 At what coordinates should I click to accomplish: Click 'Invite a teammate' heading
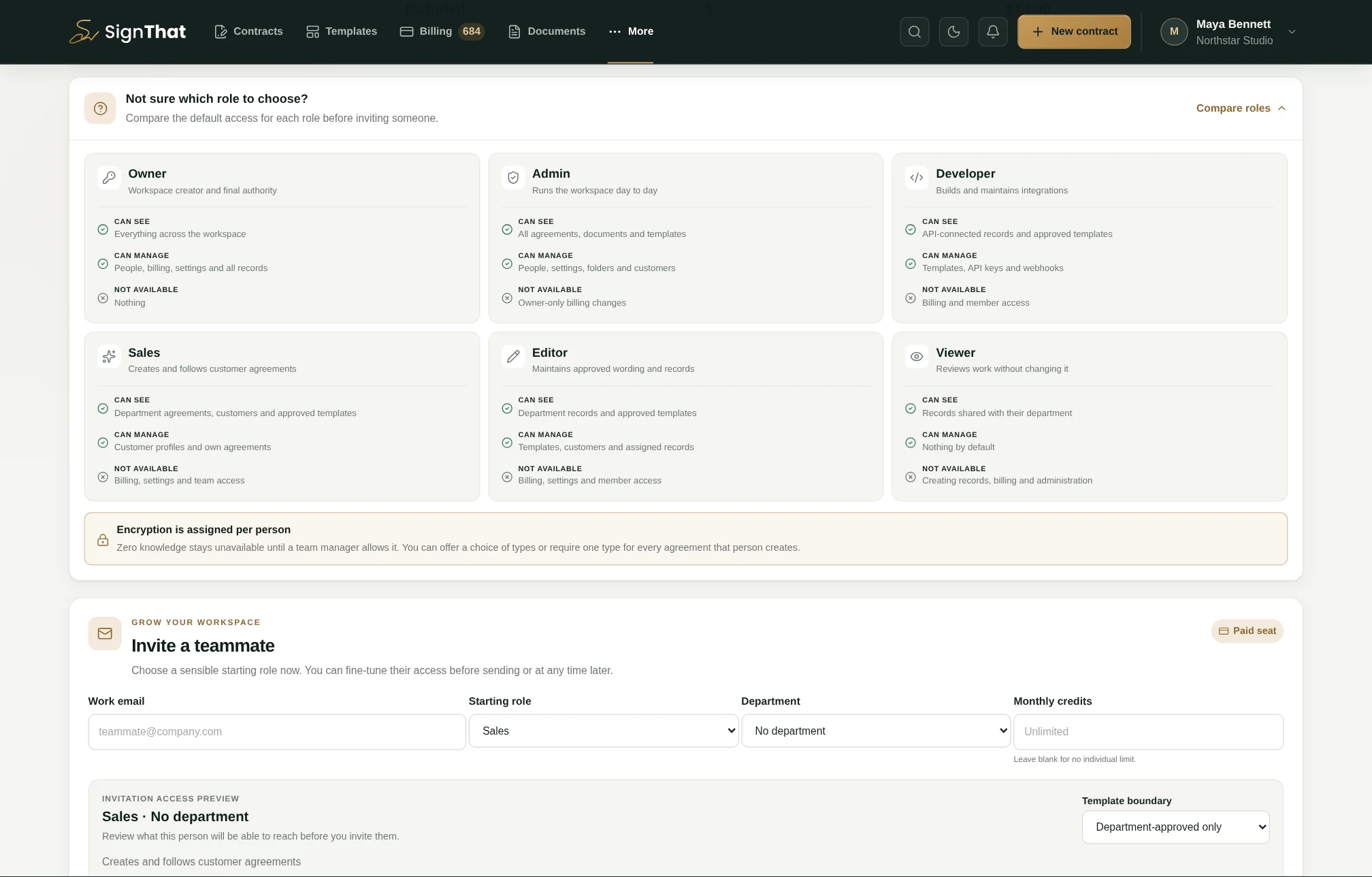[x=203, y=645]
